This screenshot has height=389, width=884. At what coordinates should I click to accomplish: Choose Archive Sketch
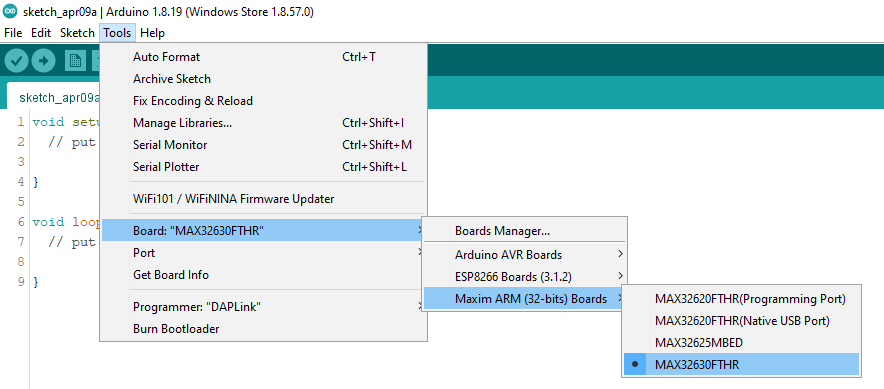click(263, 79)
